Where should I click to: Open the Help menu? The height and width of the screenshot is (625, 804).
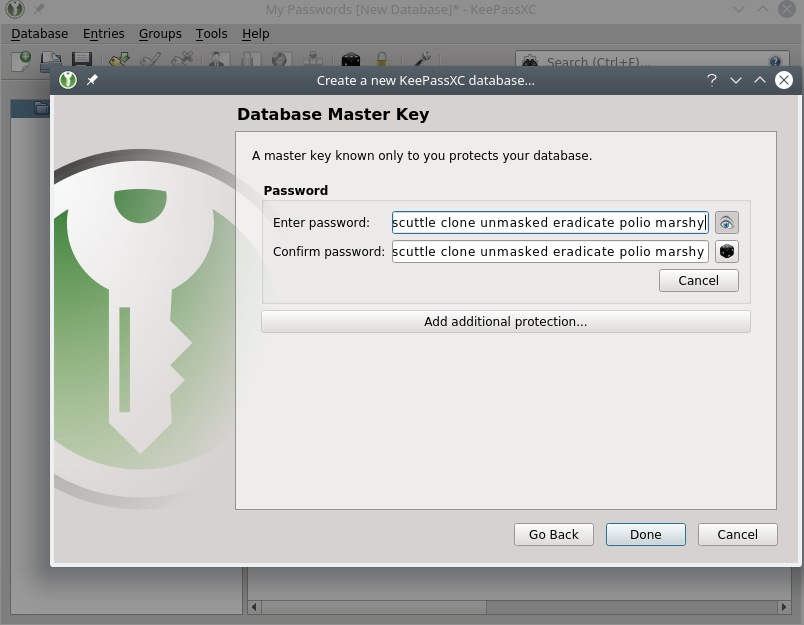(255, 34)
